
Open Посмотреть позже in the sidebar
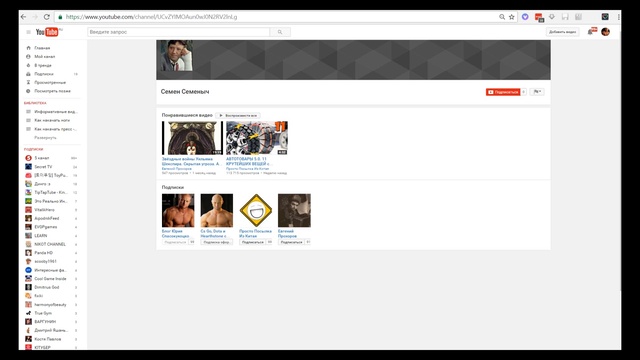tap(52, 91)
